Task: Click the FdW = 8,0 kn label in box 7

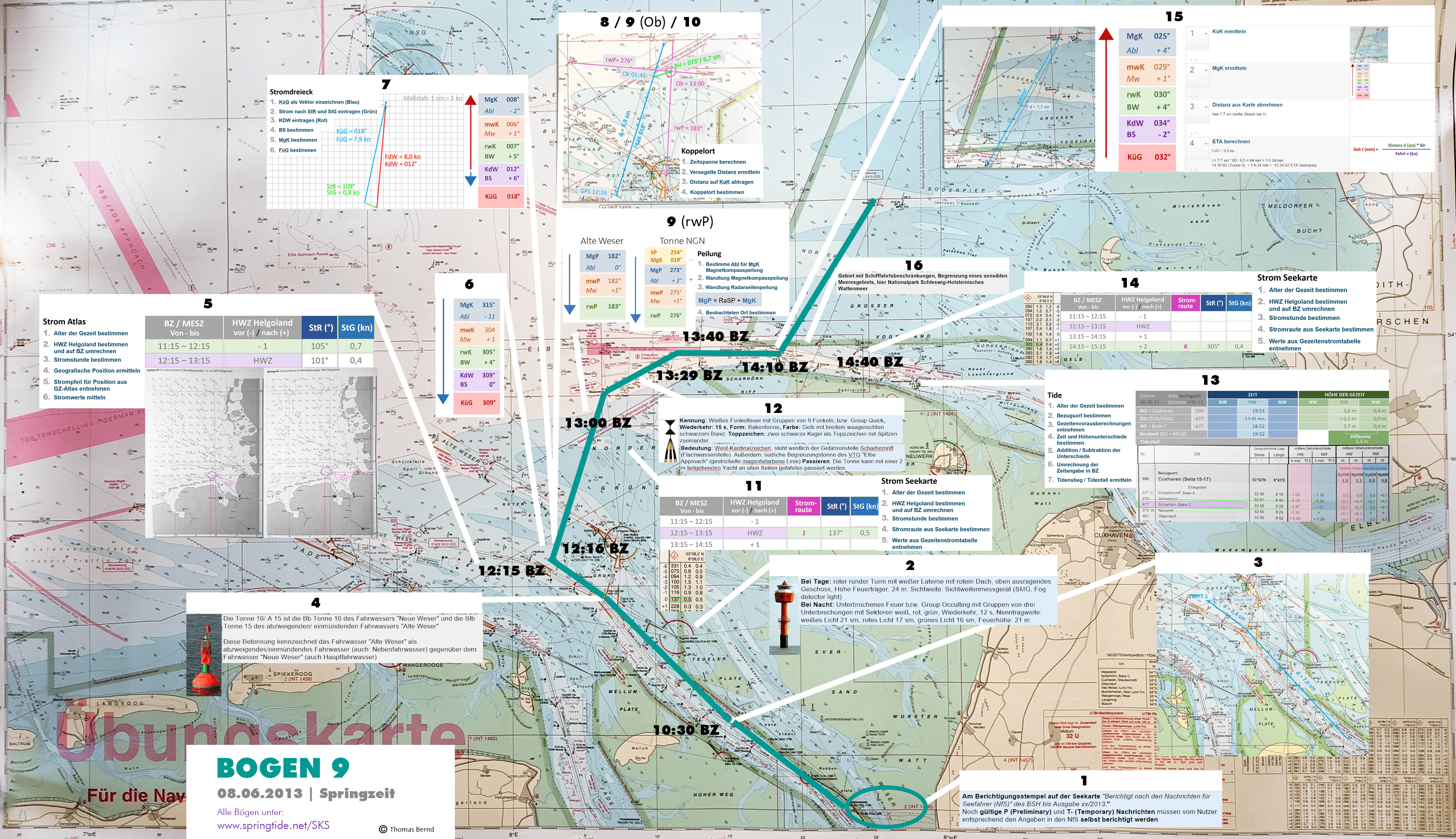Action: [x=403, y=157]
